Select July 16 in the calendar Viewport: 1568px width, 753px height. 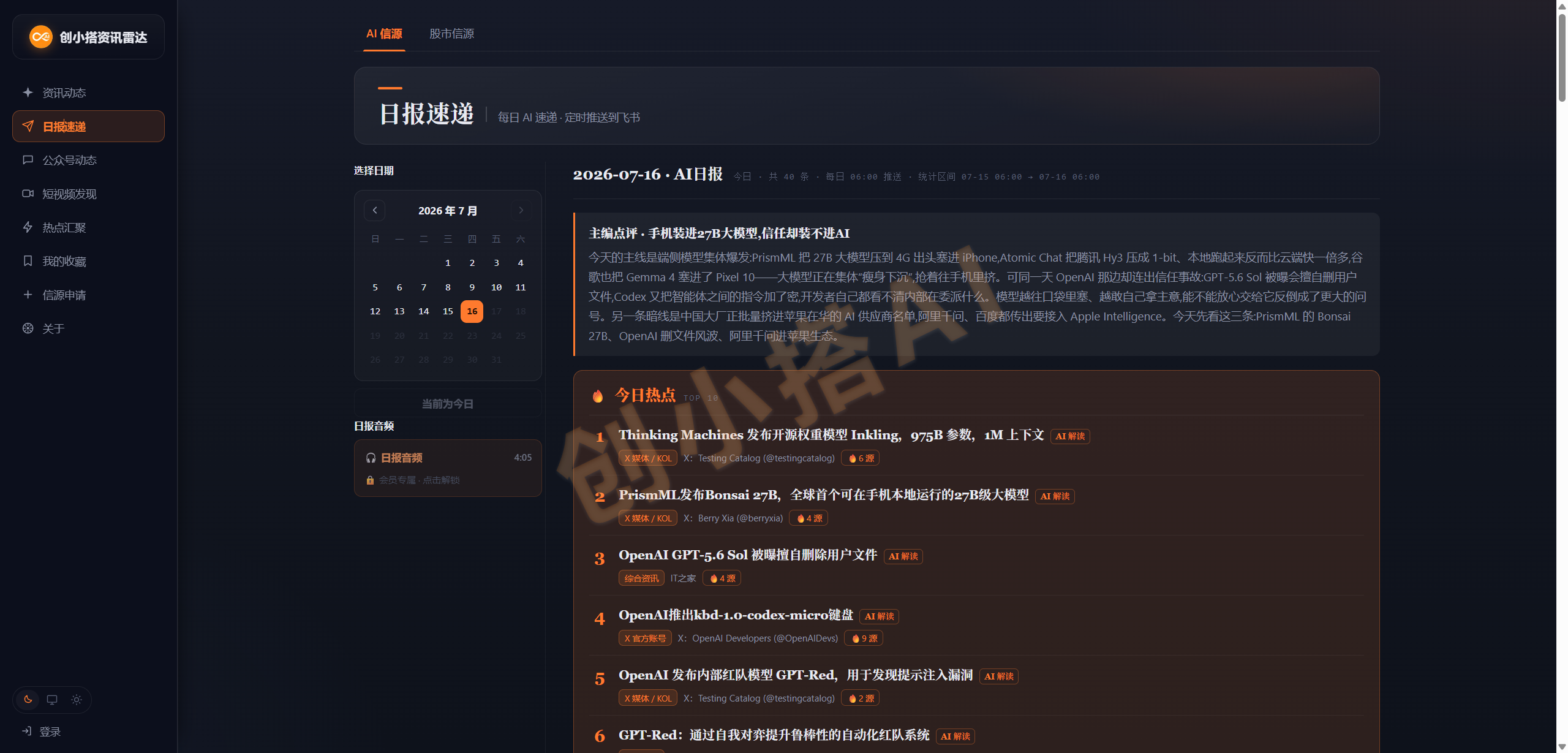[472, 311]
